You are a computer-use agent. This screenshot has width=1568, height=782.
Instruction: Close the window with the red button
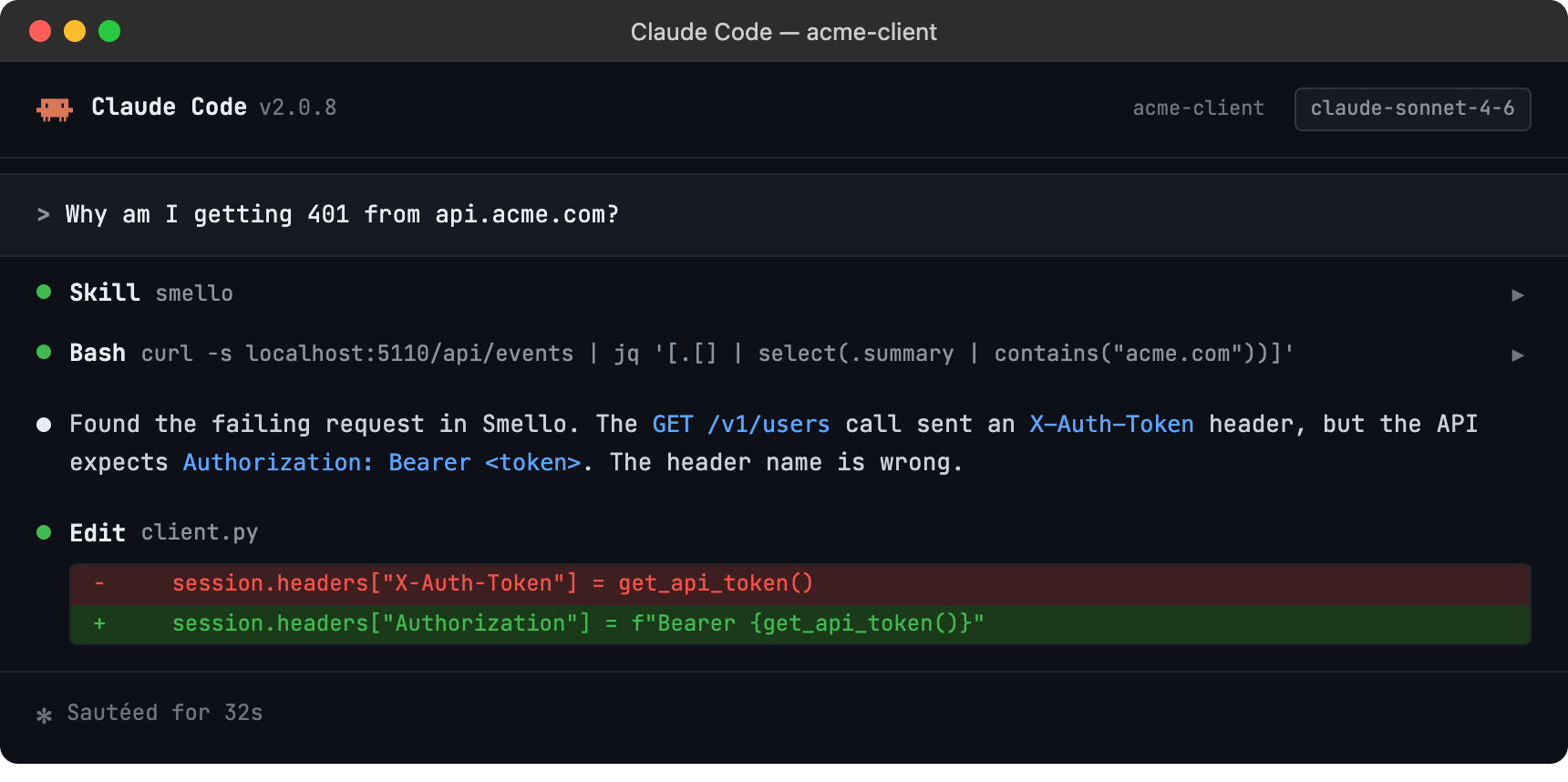(x=40, y=31)
